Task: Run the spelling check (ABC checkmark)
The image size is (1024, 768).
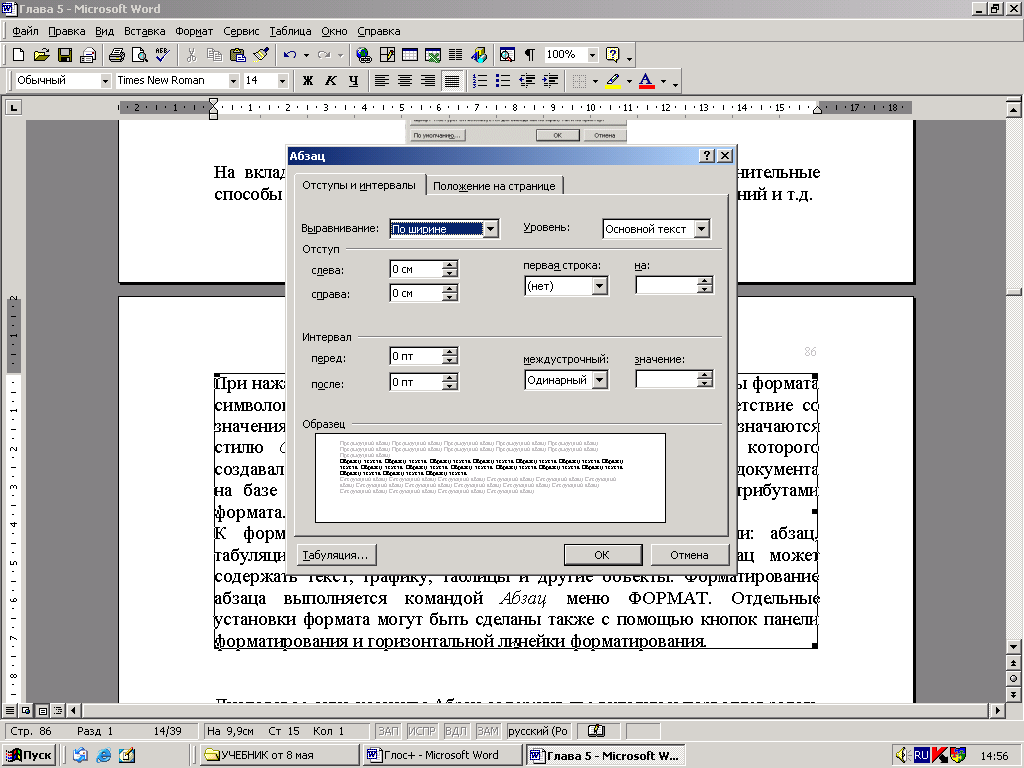Action: coord(163,55)
